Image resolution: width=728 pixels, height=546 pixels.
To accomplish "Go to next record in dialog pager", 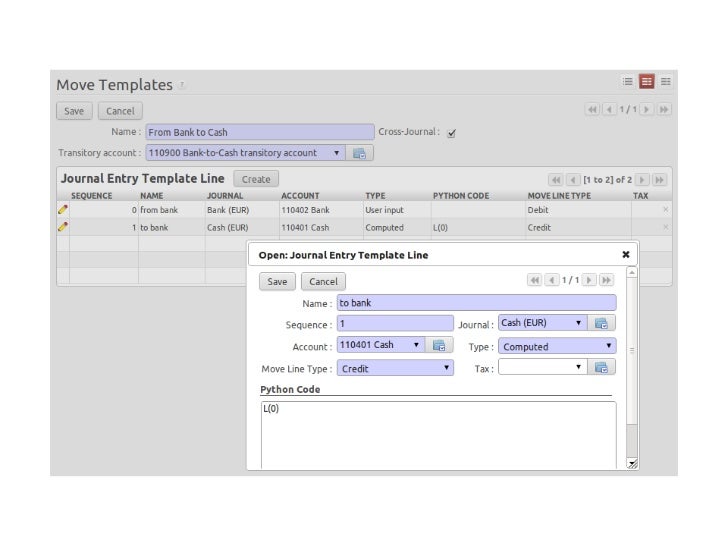I will 589,280.
